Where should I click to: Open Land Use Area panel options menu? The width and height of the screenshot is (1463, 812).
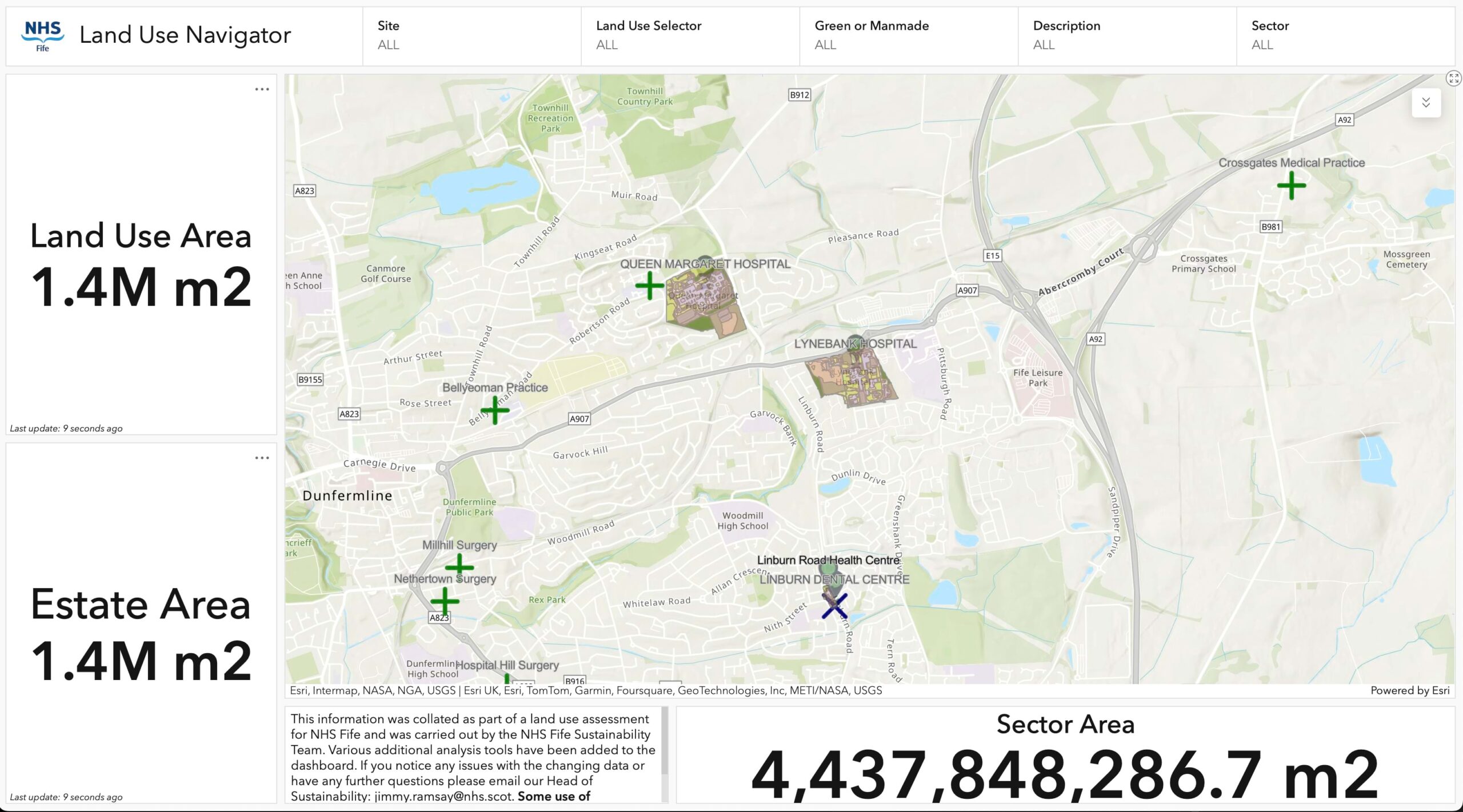(x=262, y=89)
